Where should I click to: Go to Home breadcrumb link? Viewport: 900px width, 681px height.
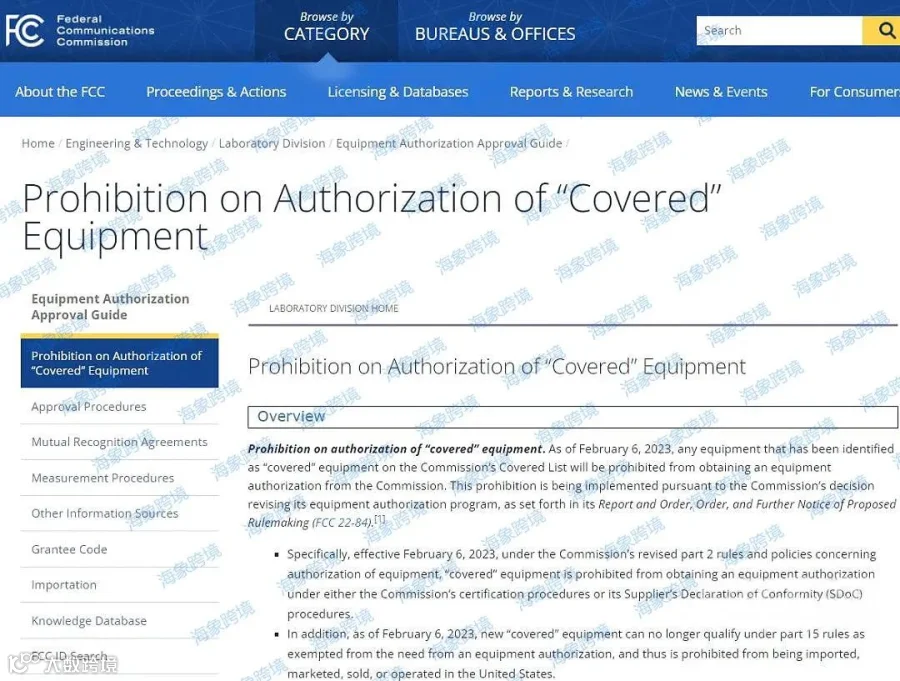[38, 143]
